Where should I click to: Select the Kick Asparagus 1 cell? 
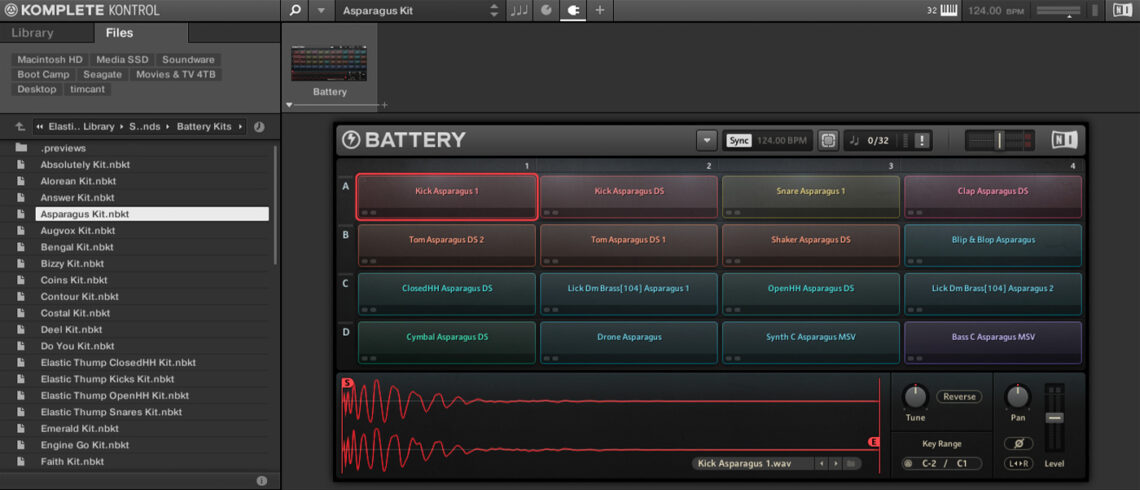point(447,197)
